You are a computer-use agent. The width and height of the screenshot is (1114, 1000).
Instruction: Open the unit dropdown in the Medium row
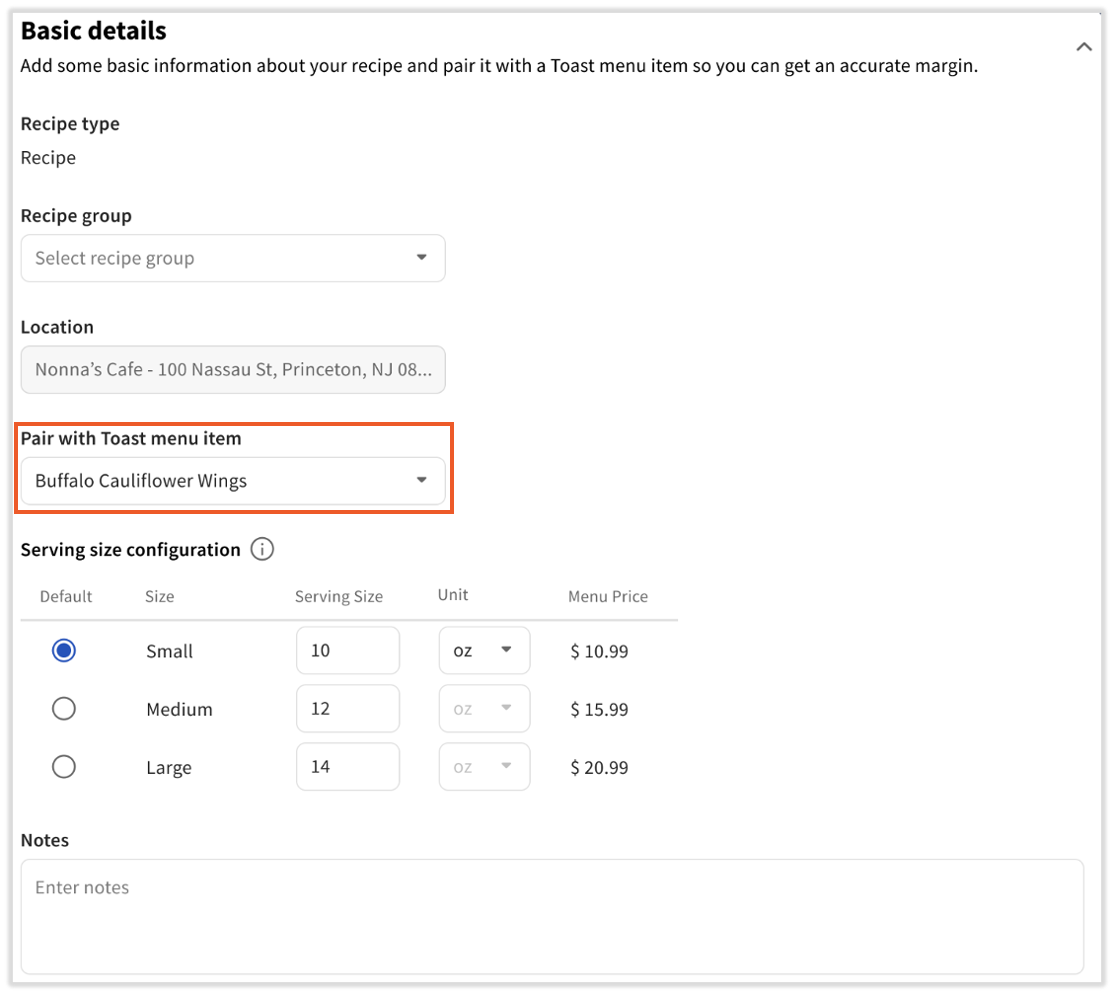point(484,709)
